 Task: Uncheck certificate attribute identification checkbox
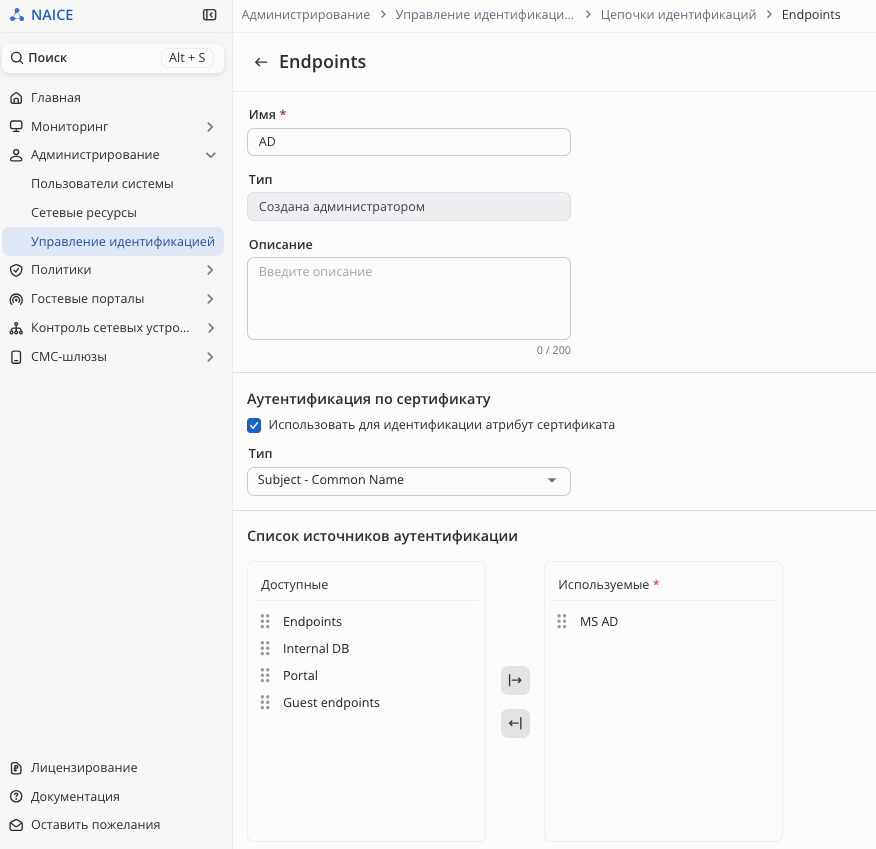click(254, 425)
